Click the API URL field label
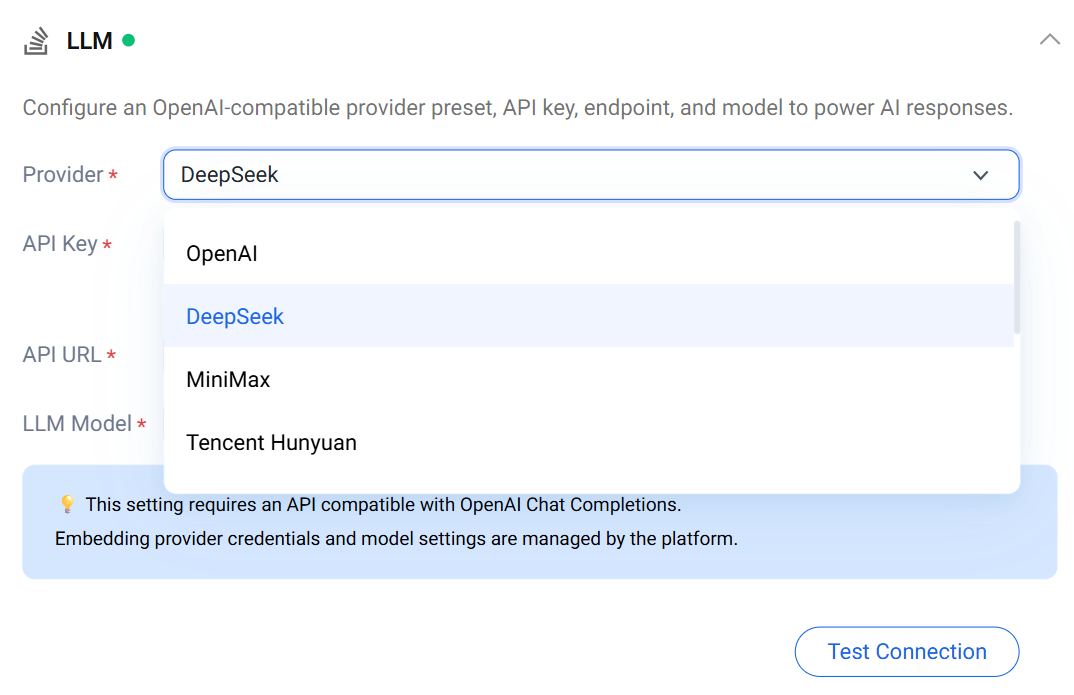Viewport: 1074px width, 695px height. 62,355
